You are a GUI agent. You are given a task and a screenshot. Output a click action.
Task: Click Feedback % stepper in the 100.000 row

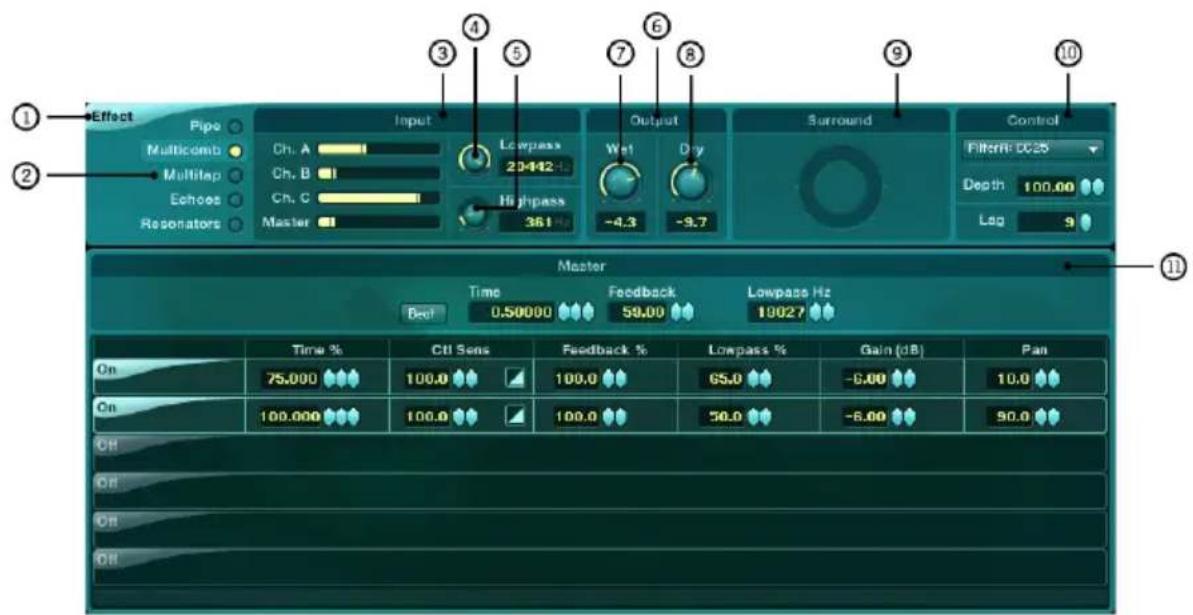pos(617,417)
